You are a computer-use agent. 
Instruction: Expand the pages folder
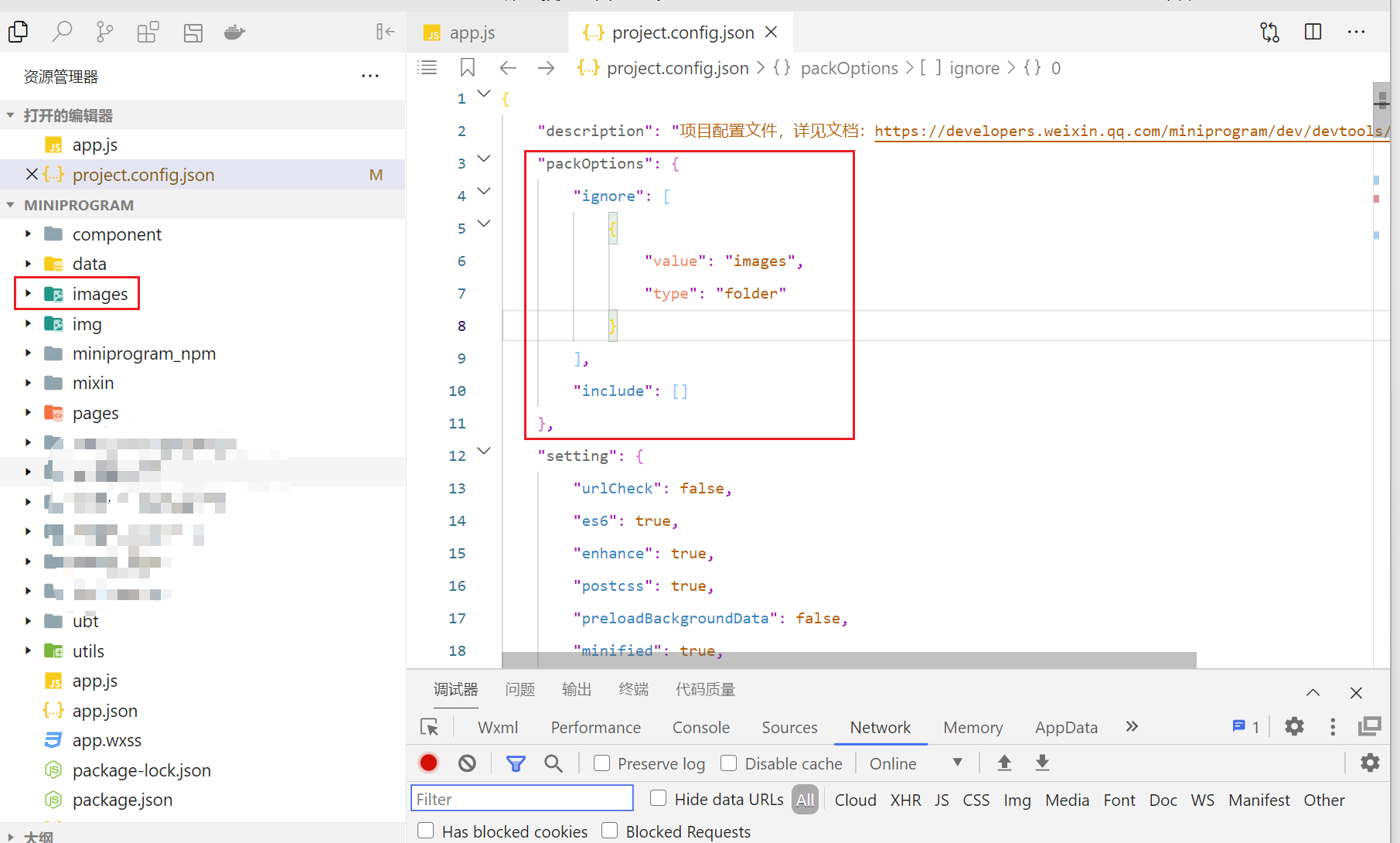pyautogui.click(x=28, y=413)
